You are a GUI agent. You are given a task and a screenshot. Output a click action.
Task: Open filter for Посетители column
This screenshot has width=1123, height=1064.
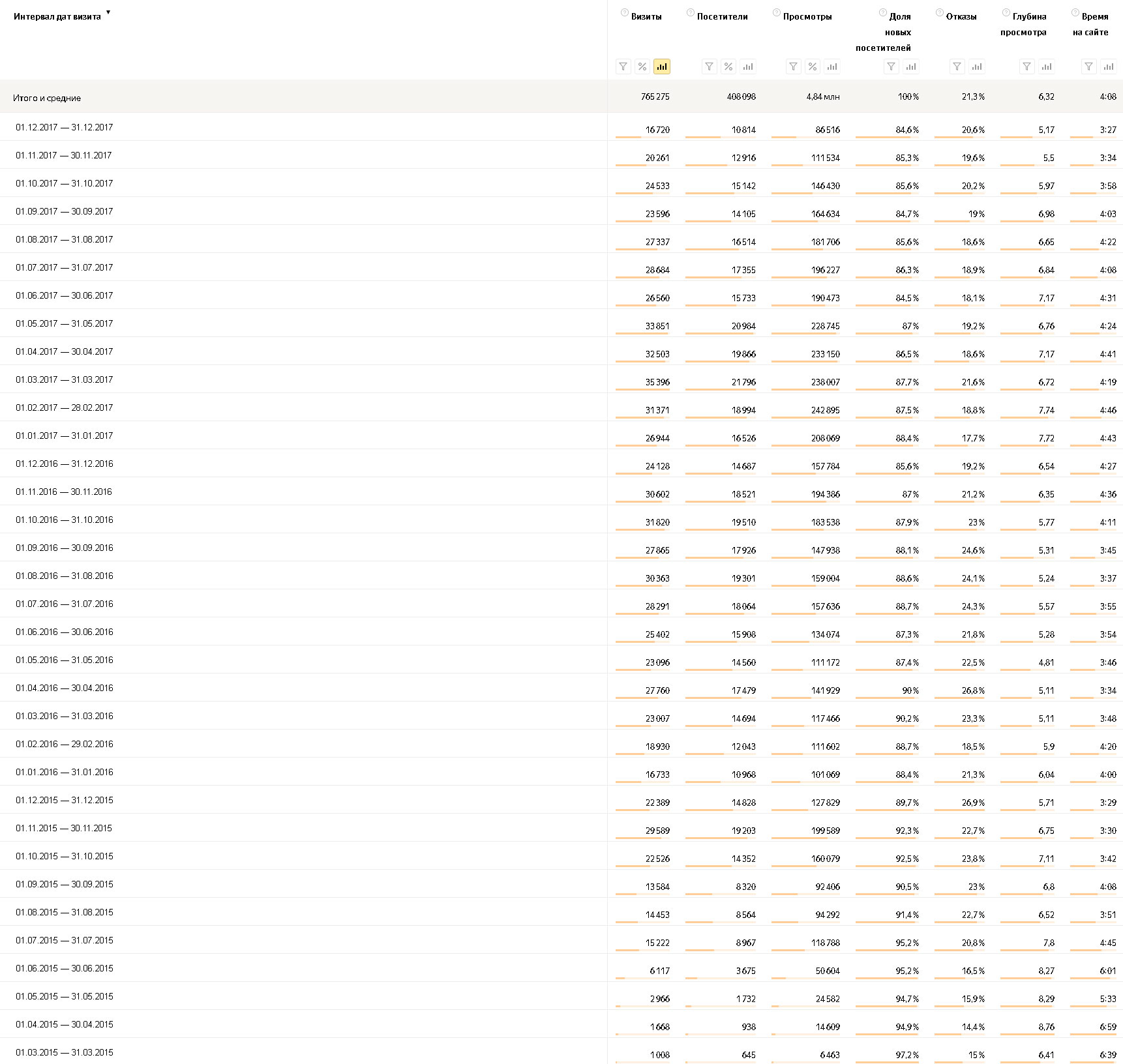pos(710,66)
